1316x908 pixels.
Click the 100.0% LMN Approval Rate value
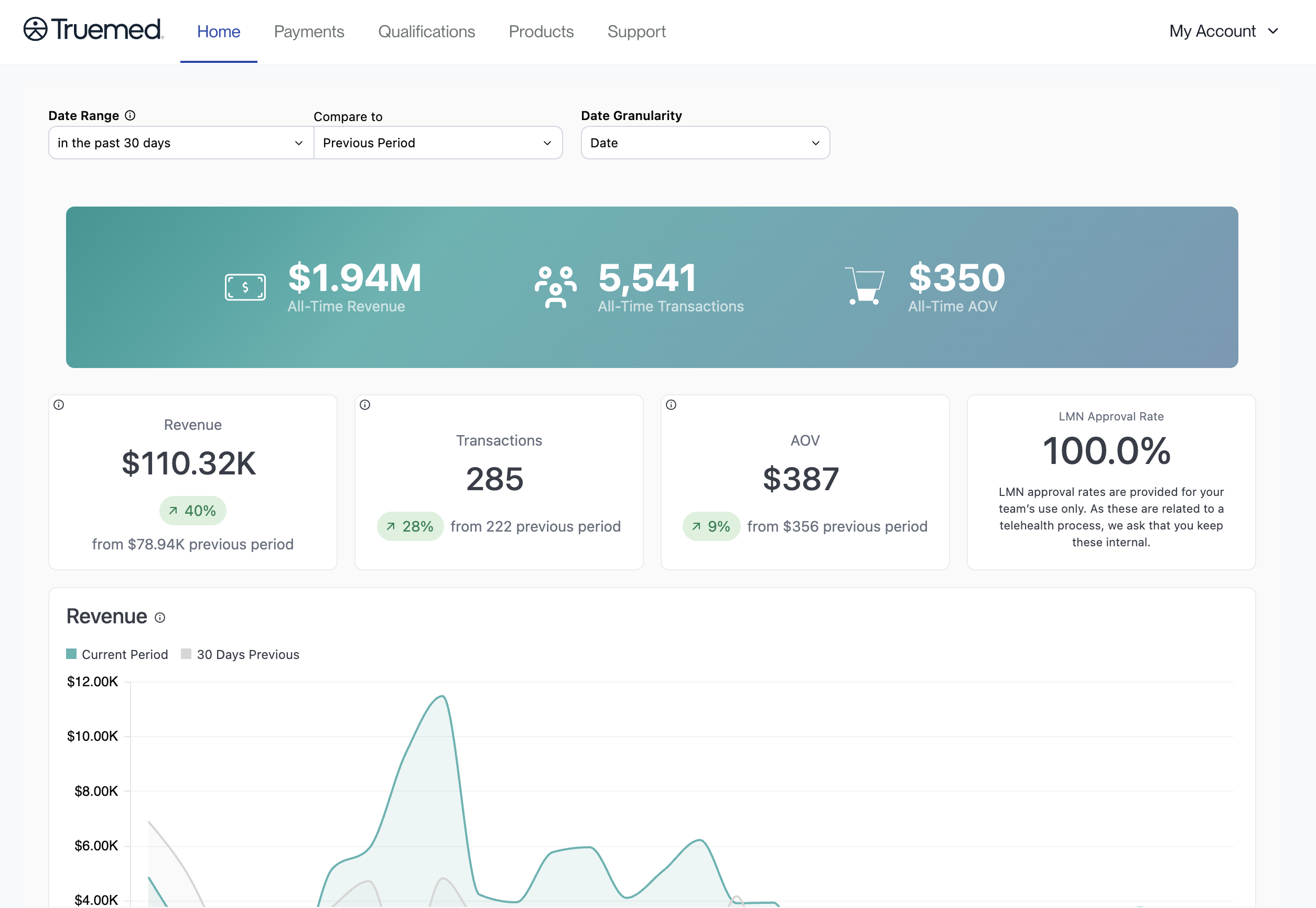pyautogui.click(x=1107, y=450)
